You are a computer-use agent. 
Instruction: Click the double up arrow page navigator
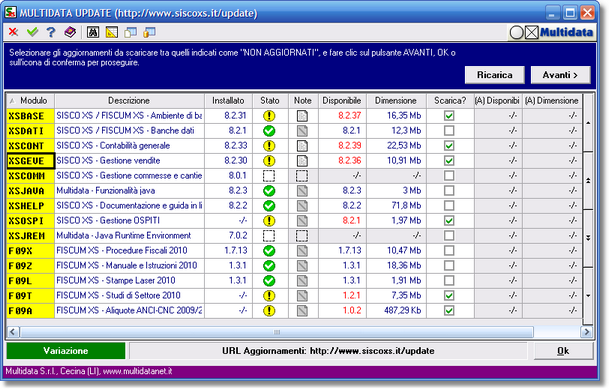pos(588,181)
